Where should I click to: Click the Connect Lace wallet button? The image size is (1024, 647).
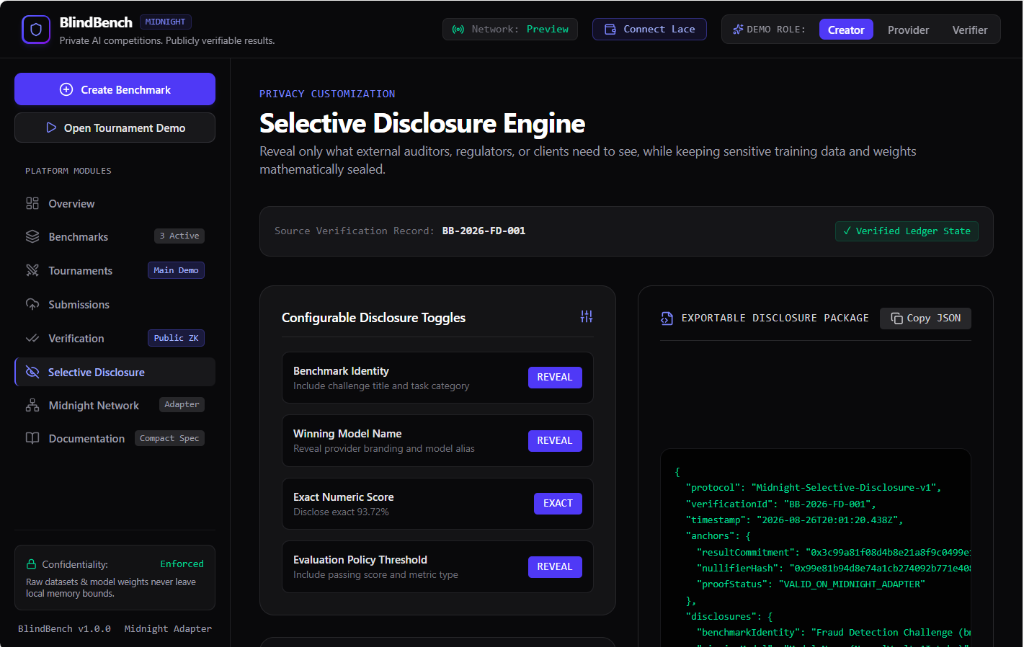click(649, 29)
